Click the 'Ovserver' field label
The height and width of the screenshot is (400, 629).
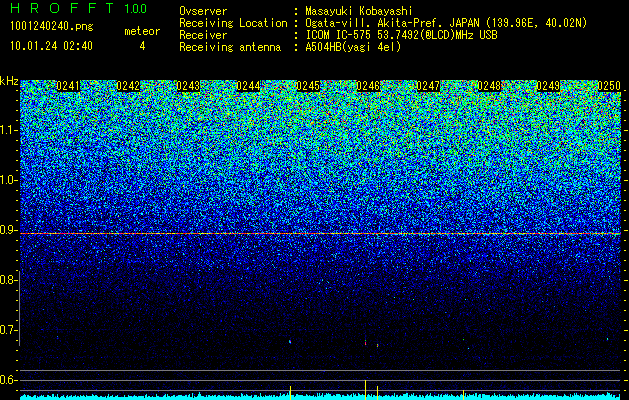[x=203, y=11]
